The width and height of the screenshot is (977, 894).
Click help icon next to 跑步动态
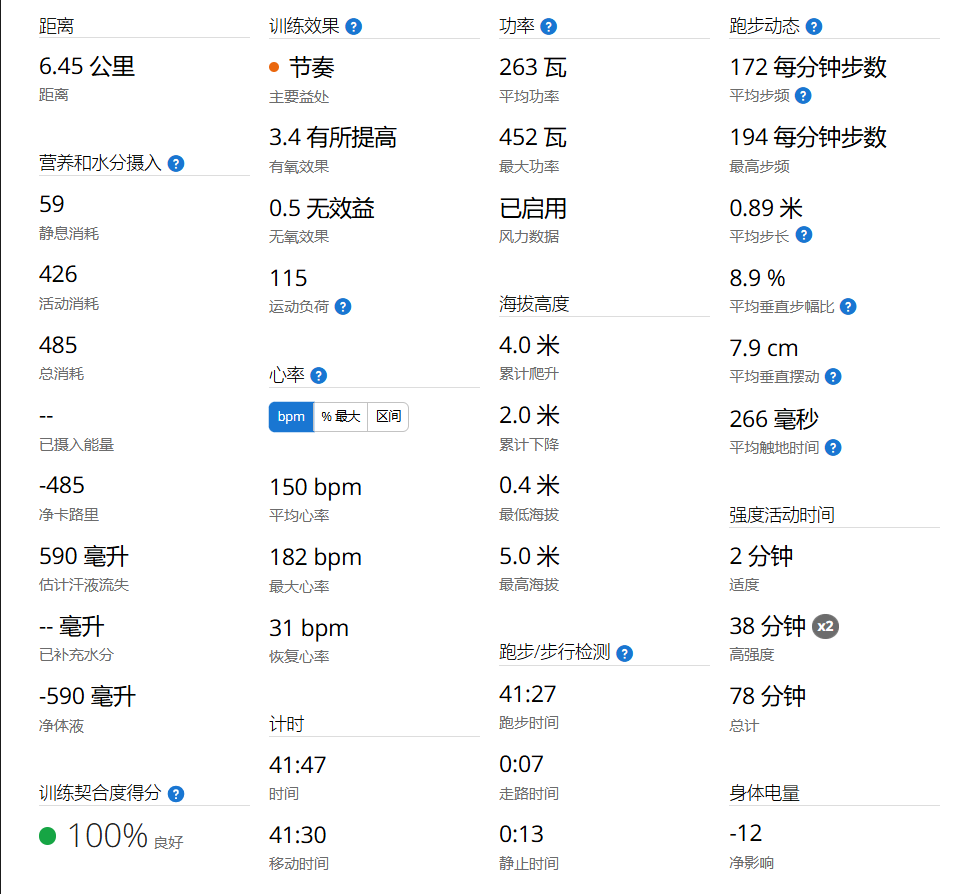click(814, 27)
